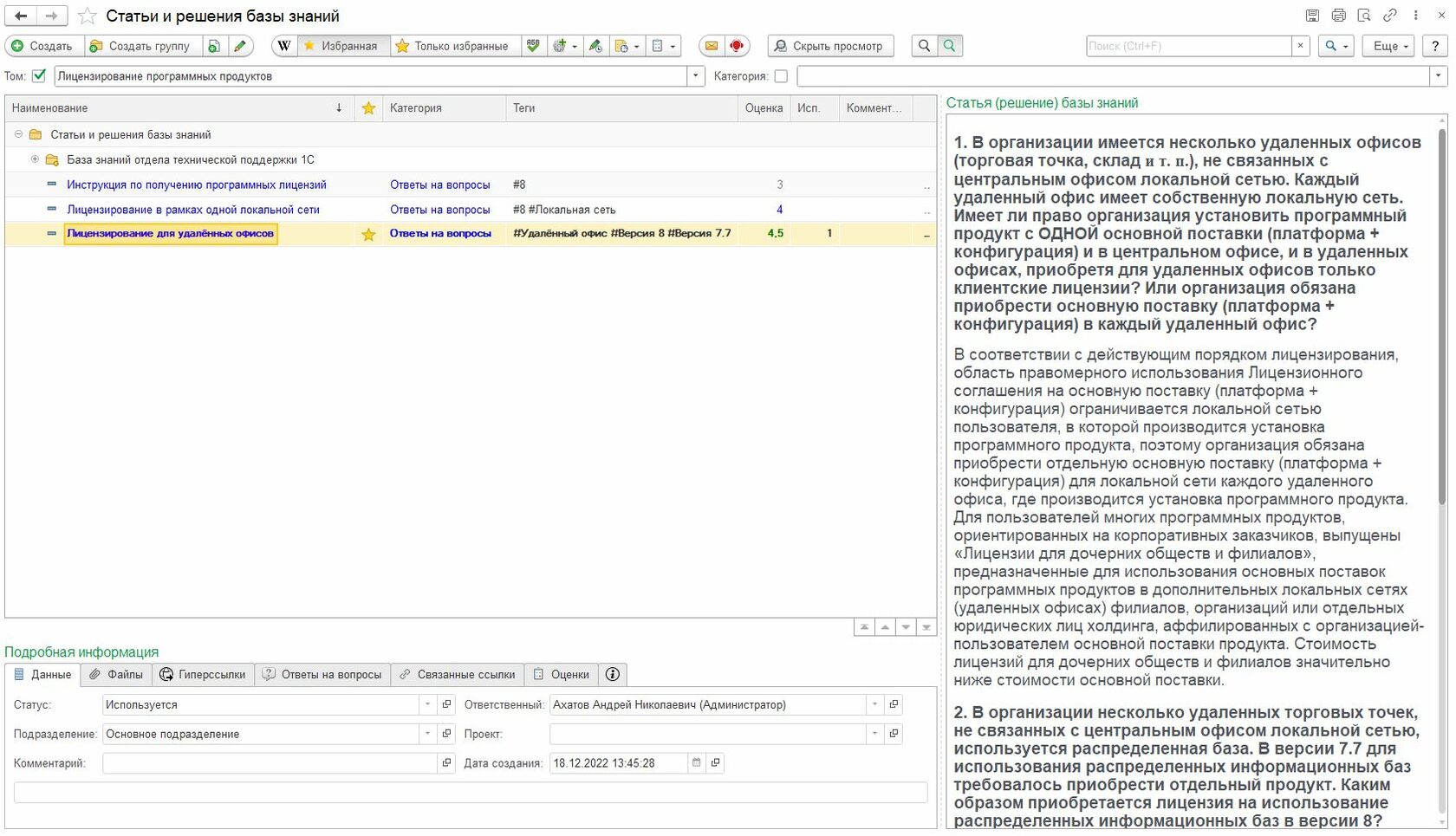
Task: Click the spell-check ABC icon
Action: coord(533,46)
